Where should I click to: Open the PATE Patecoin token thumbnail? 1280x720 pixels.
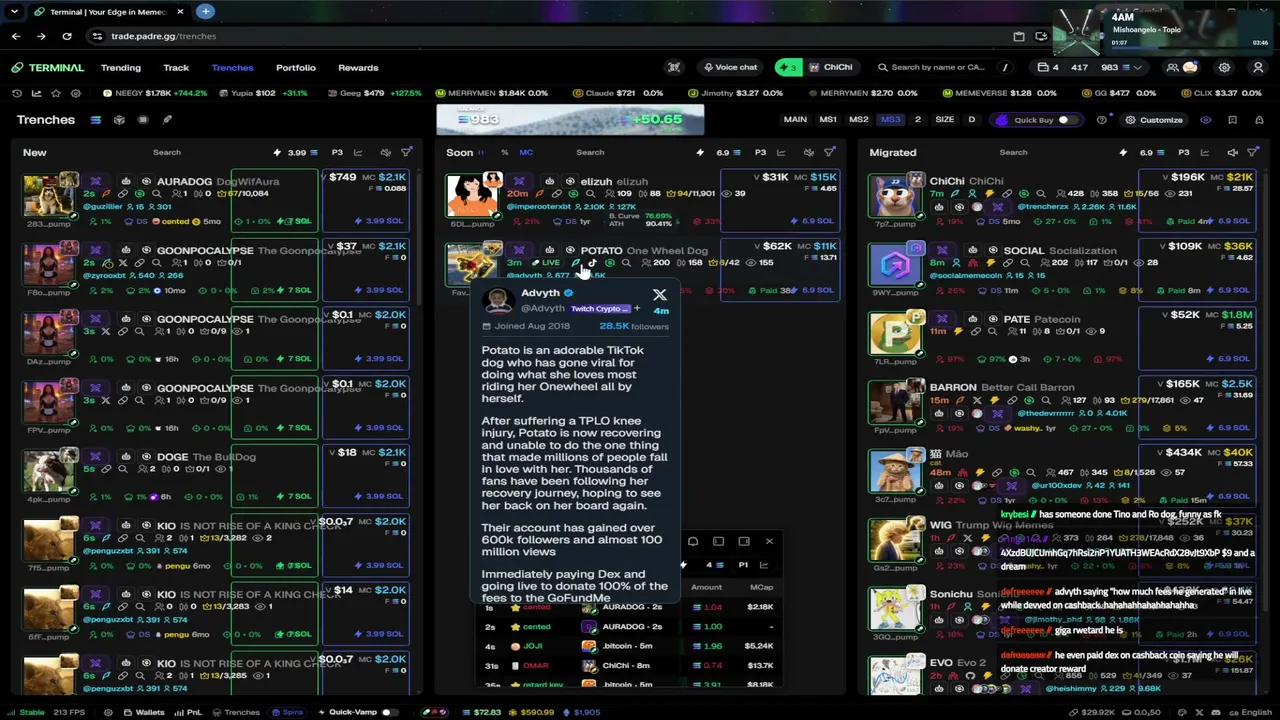tap(895, 334)
